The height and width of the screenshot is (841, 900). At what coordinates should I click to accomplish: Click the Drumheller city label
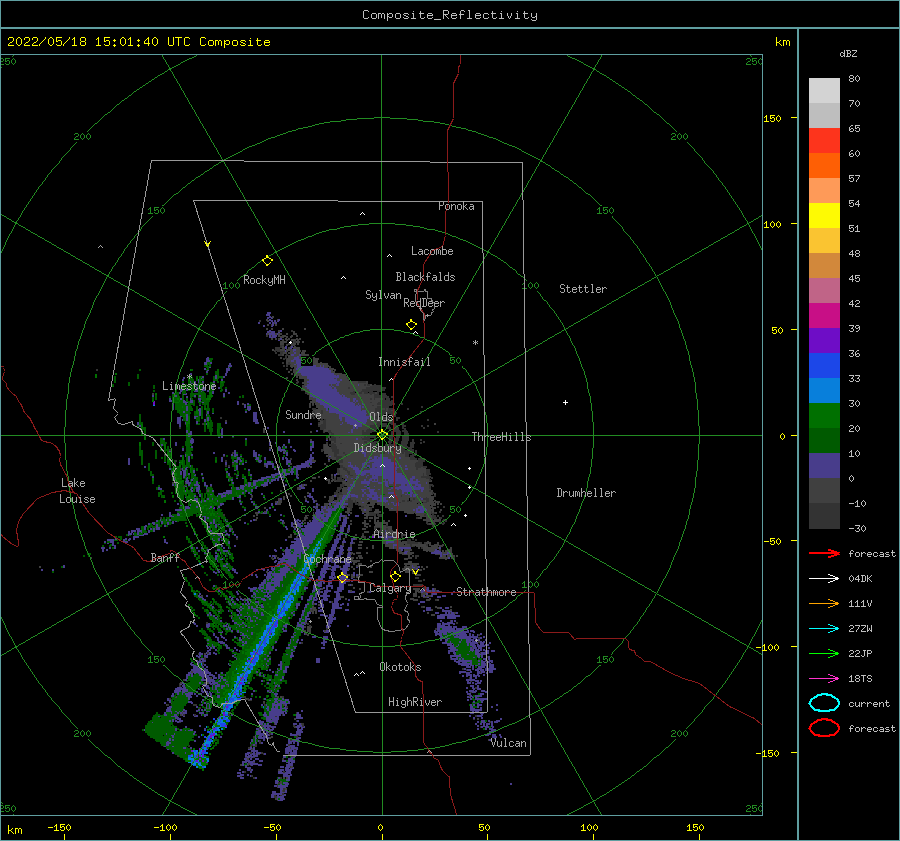[586, 493]
